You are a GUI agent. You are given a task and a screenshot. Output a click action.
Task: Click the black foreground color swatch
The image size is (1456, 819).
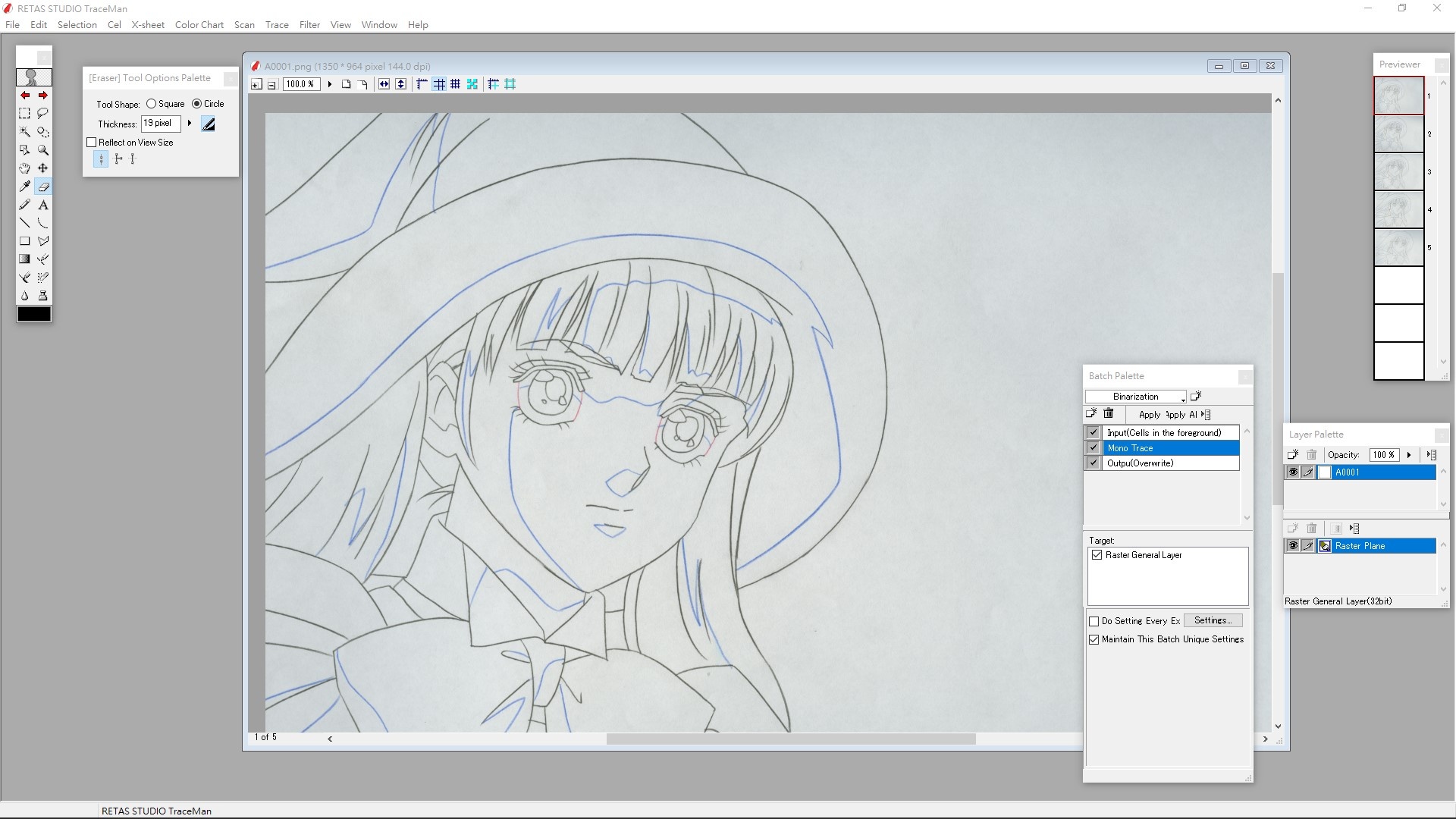click(x=34, y=314)
